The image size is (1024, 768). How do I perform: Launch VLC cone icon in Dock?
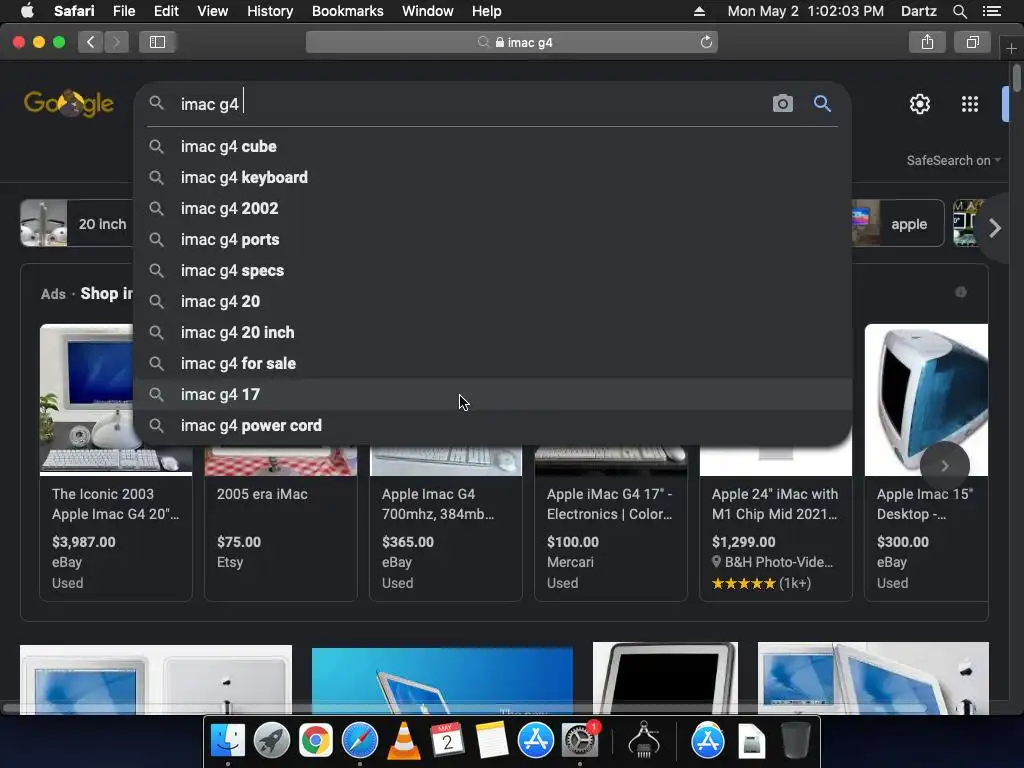click(404, 741)
